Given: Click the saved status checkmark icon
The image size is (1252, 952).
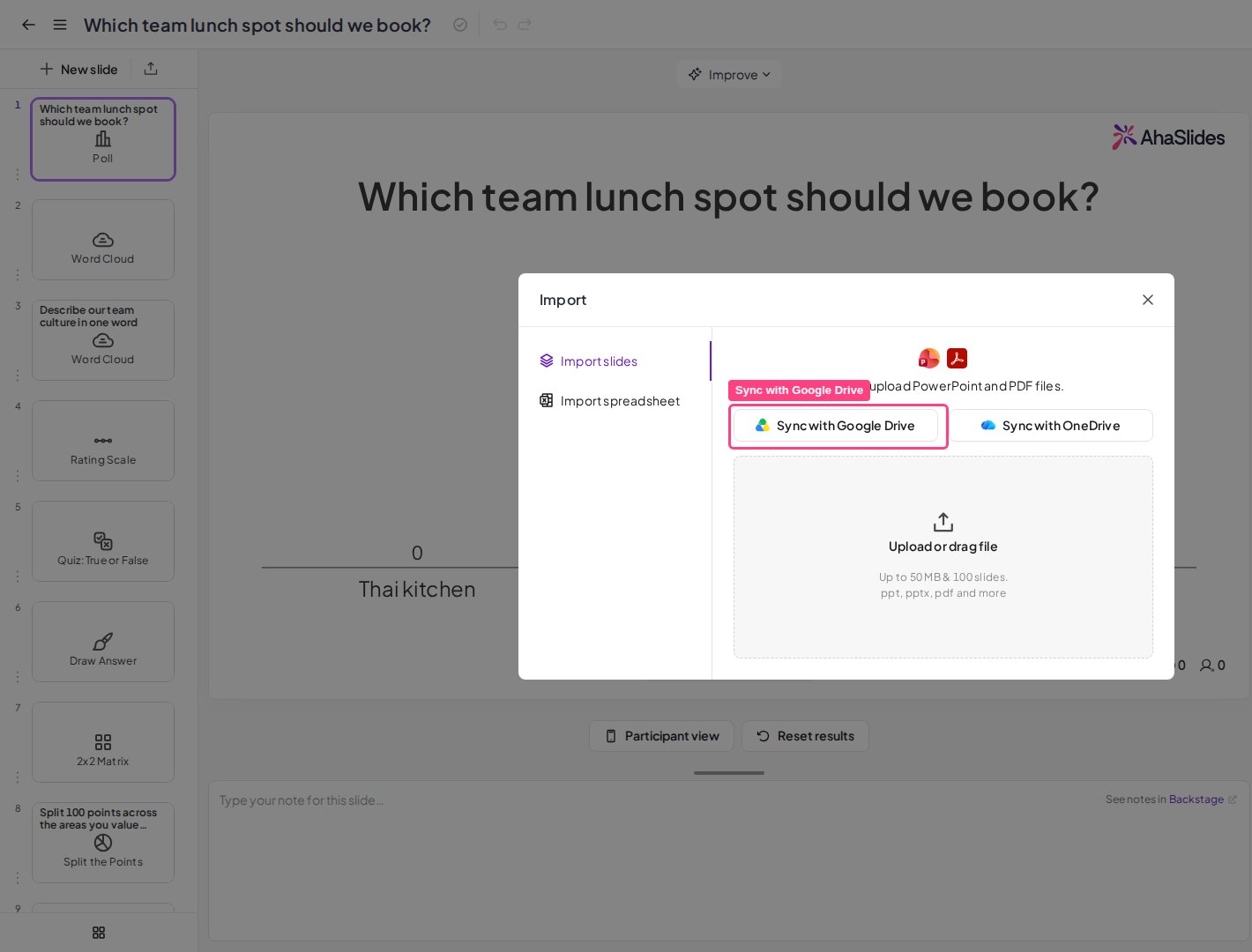Looking at the screenshot, I should point(460,25).
